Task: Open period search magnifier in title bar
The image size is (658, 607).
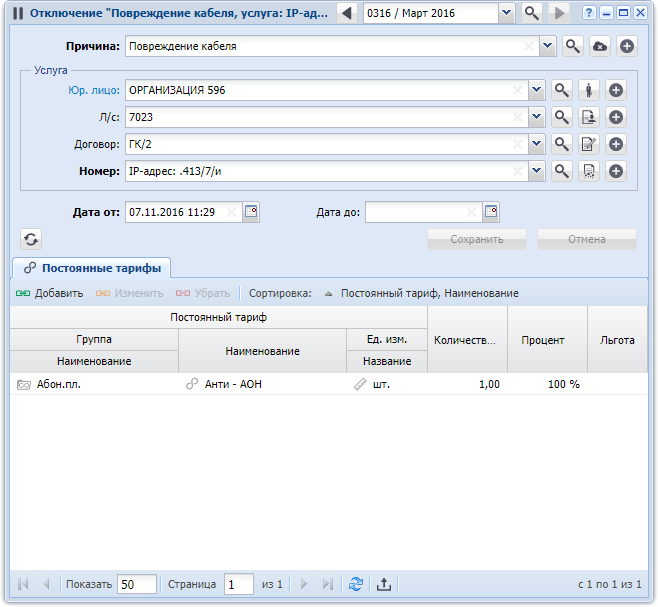Action: [532, 13]
